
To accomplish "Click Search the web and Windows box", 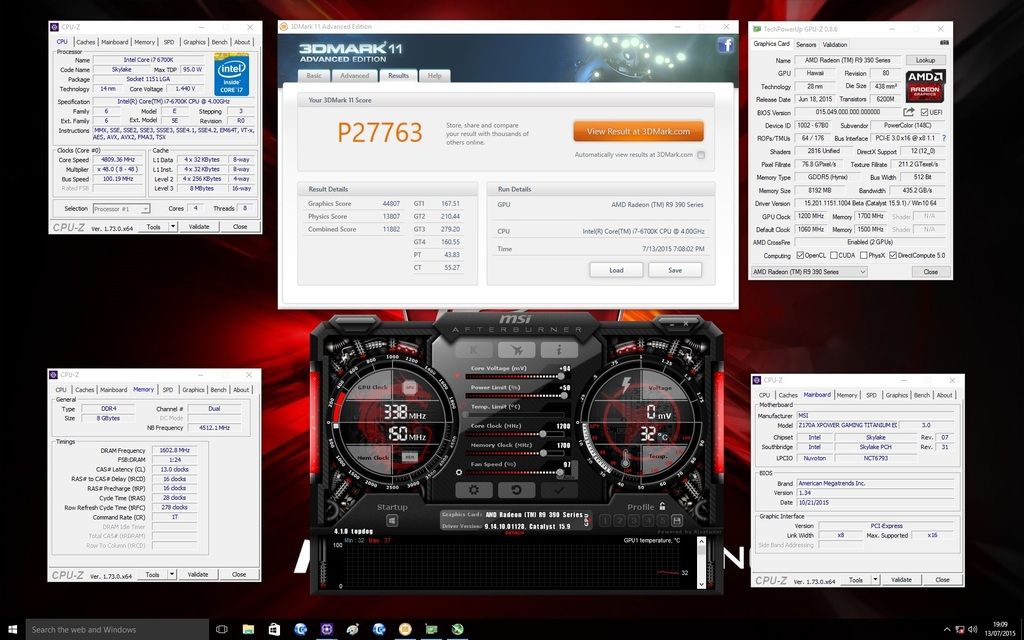I will (117, 630).
